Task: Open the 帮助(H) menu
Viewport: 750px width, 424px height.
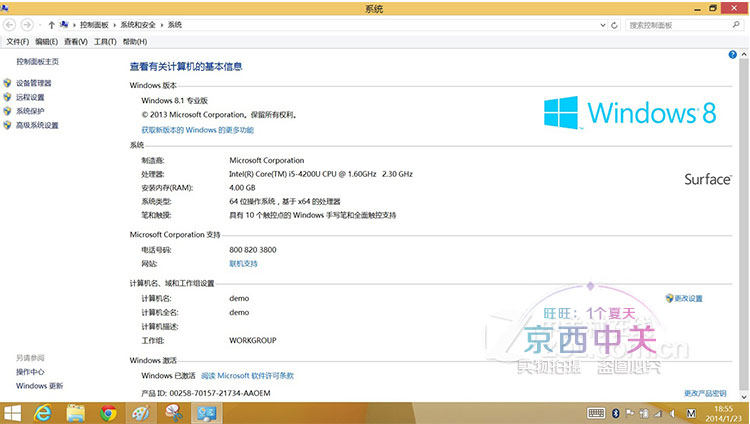Action: (134, 42)
